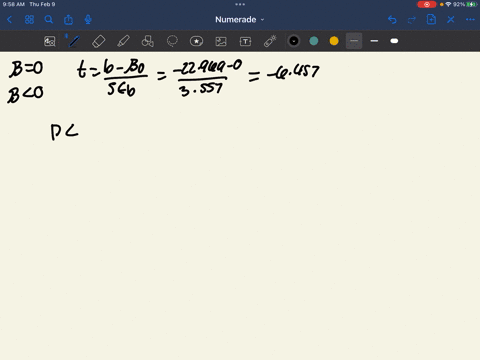Choose the black pen color
The width and height of the screenshot is (480, 360).
click(x=294, y=41)
